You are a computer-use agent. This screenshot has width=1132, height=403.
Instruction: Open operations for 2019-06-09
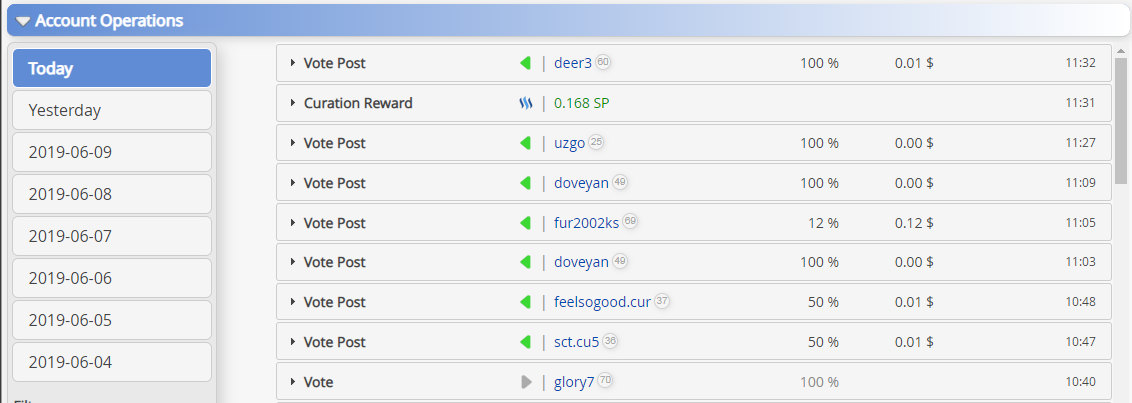(112, 152)
